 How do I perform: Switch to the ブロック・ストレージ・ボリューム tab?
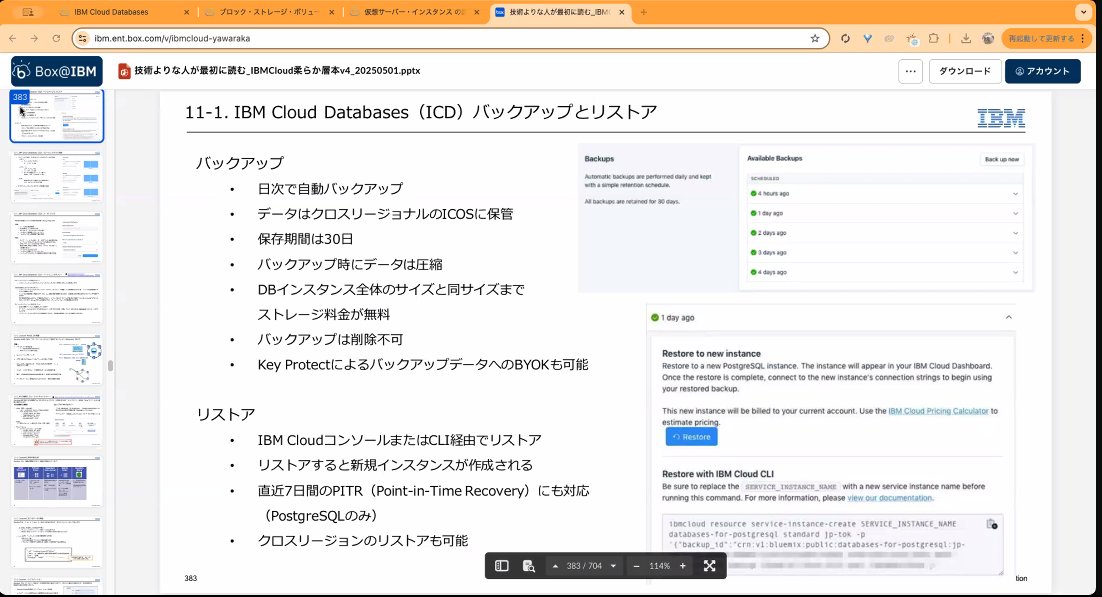pos(271,12)
